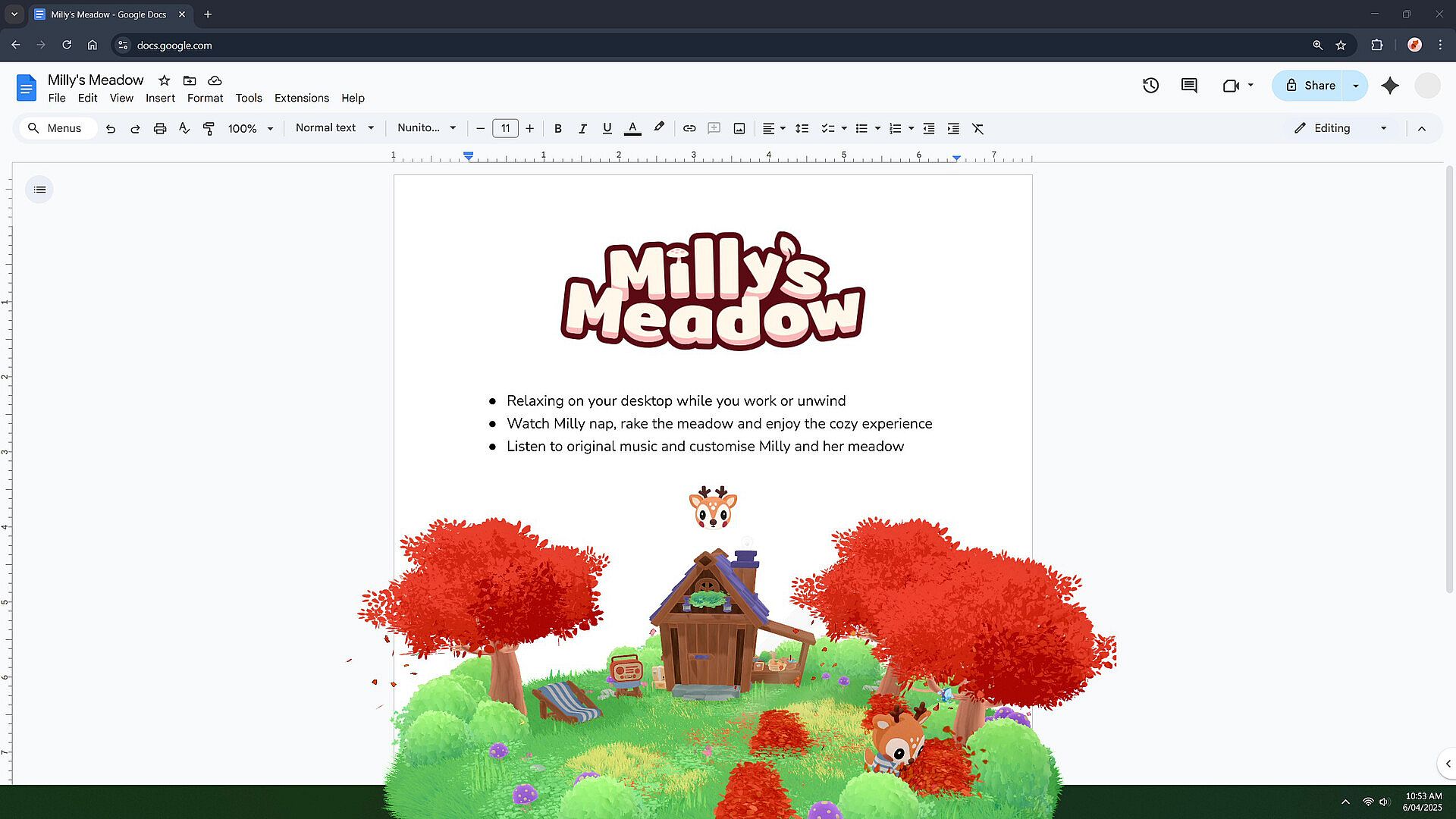
Task: Click the Print icon in toolbar
Action: pos(159,129)
